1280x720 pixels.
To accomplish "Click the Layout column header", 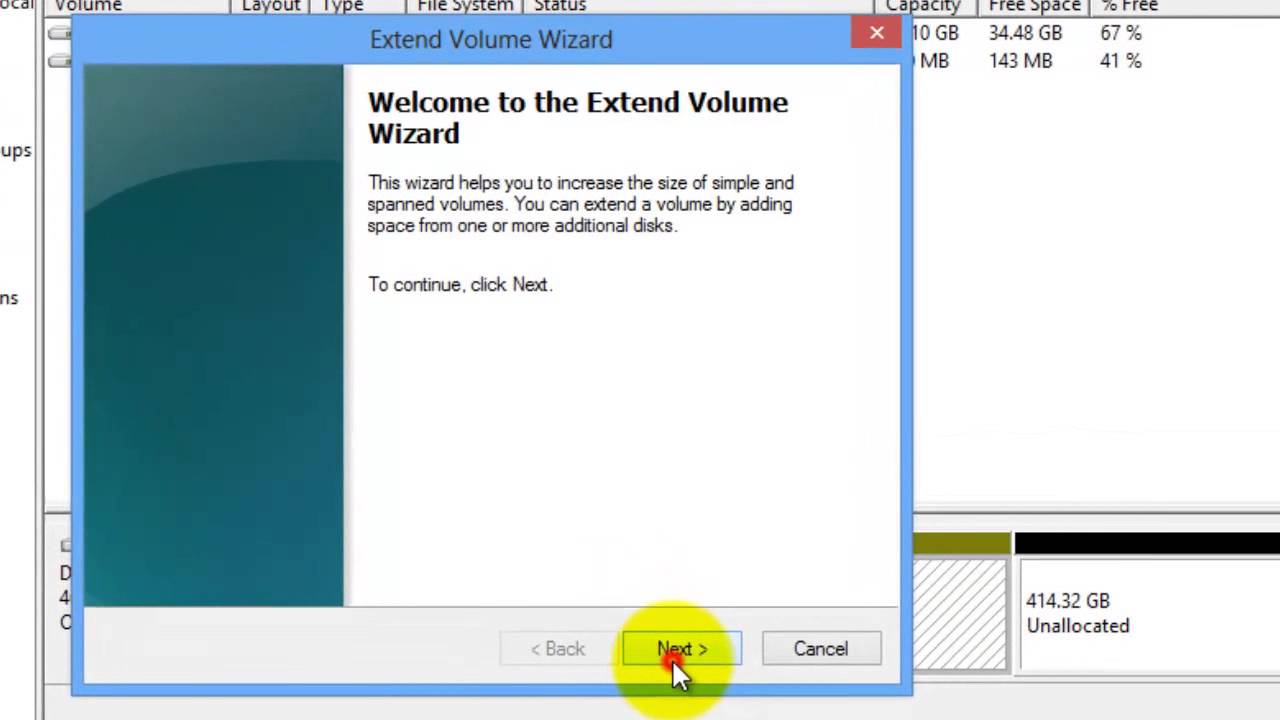I will (x=271, y=6).
